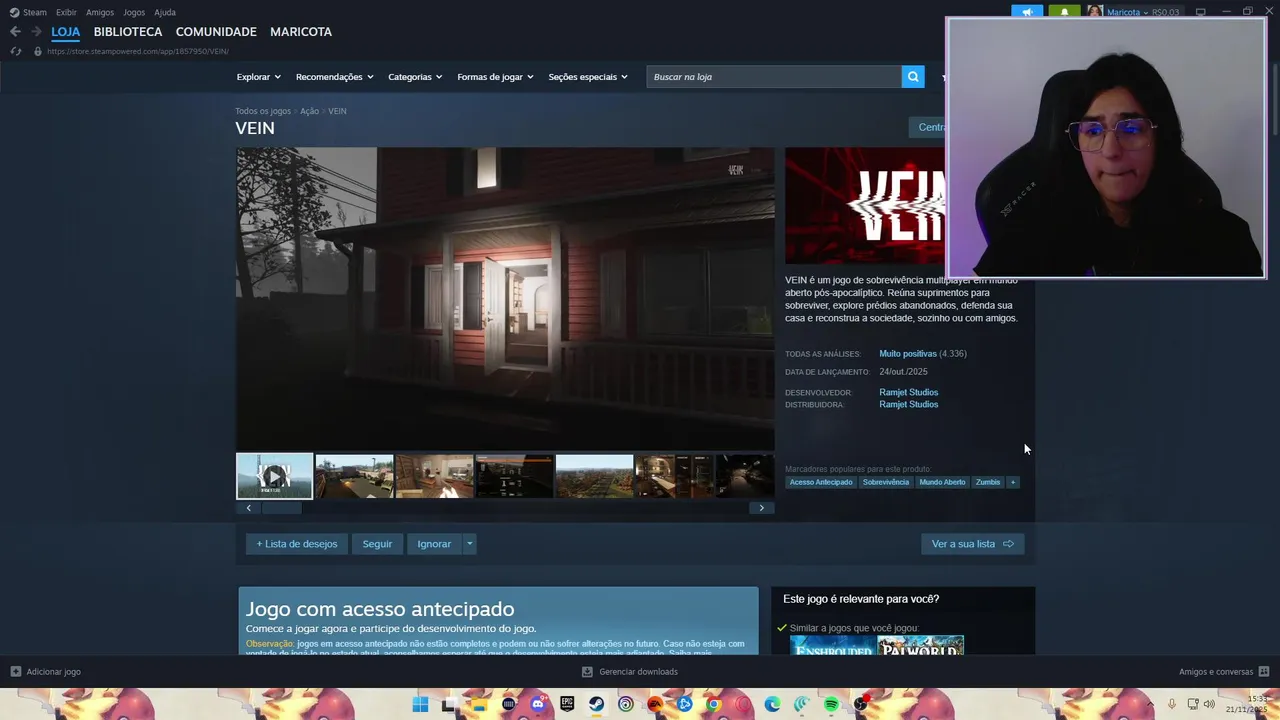Toggle Big Picture mode monitor icon
This screenshot has height=720, width=1280.
tap(1201, 12)
